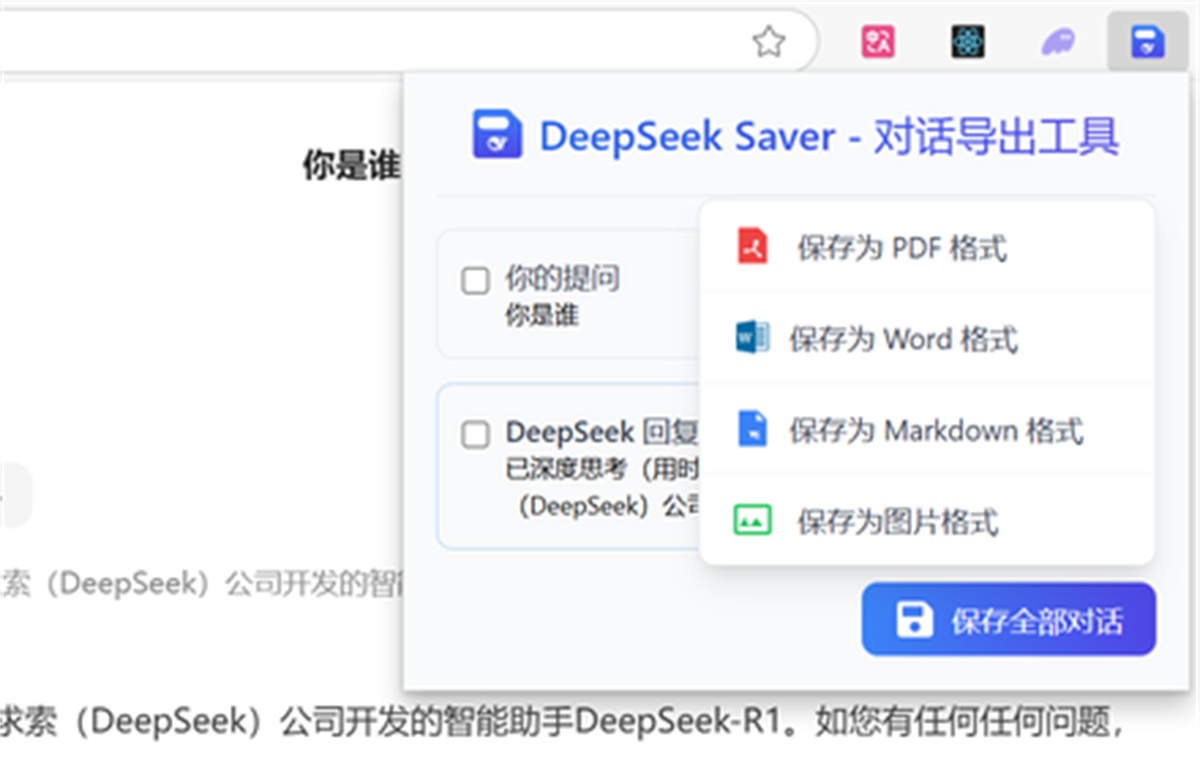Viewport: 1200px width, 764px height.
Task: Click the bookmark star icon in address bar
Action: (768, 42)
